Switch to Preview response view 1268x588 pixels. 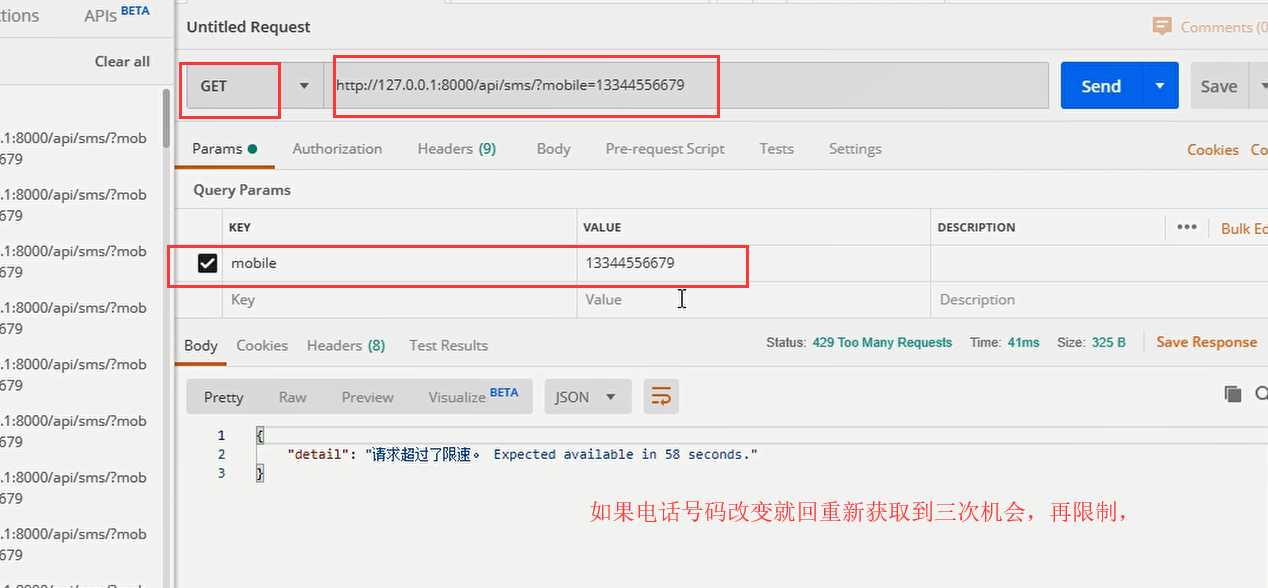[x=367, y=397]
